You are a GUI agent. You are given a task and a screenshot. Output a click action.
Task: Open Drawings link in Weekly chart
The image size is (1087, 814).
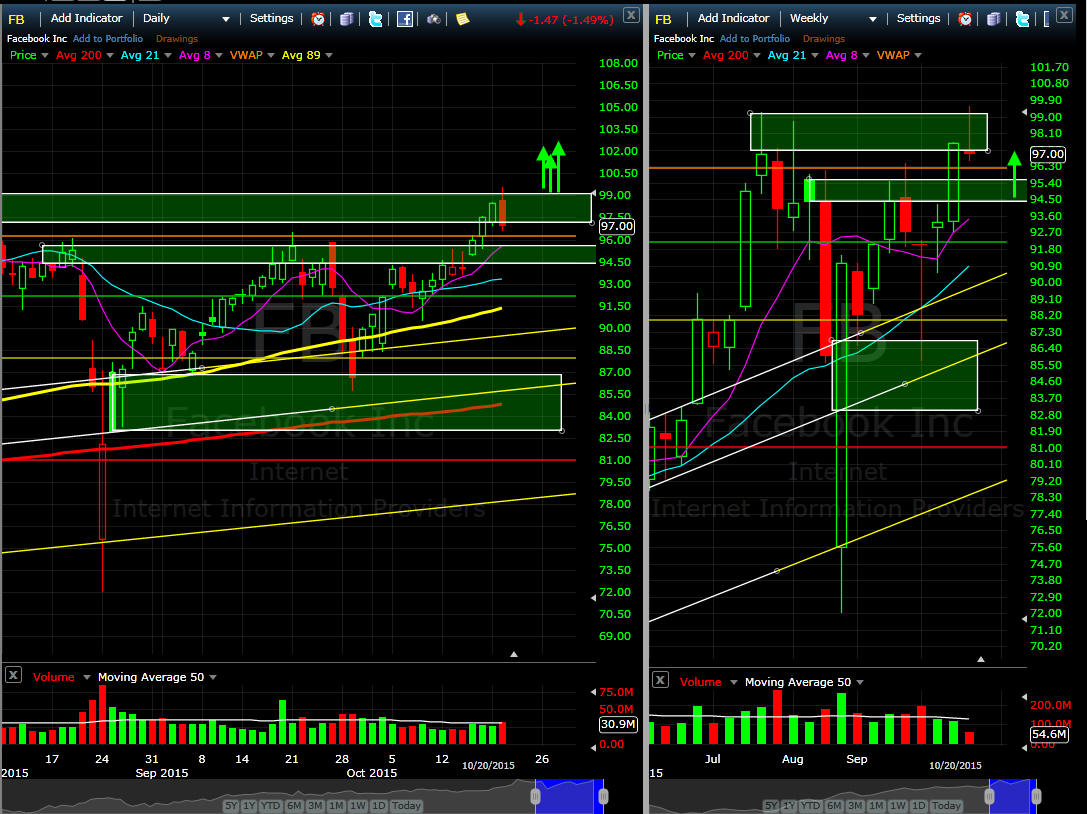point(824,39)
